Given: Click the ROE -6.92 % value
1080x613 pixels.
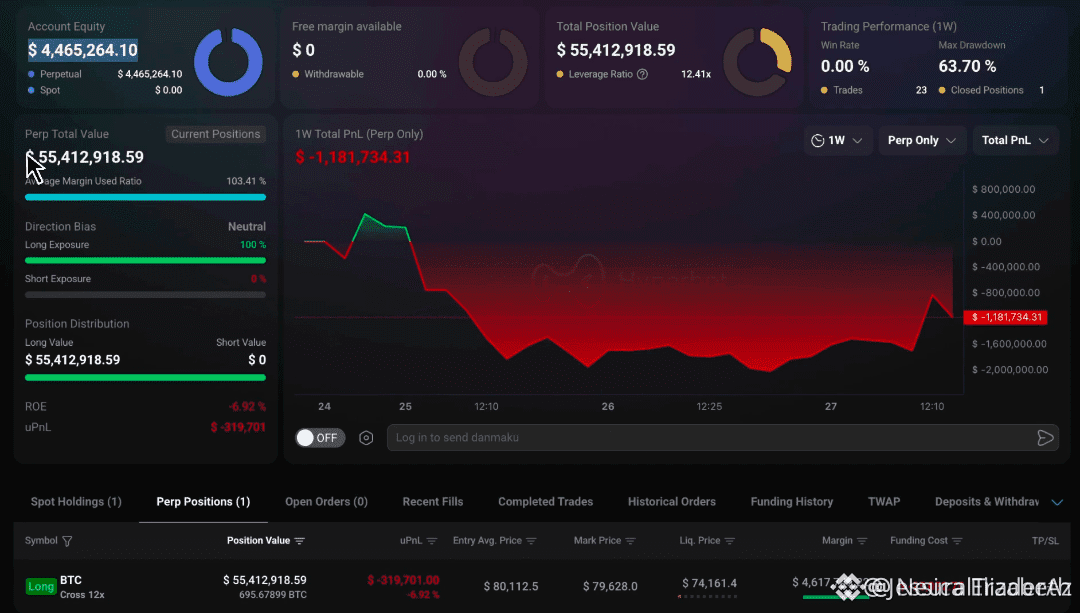Looking at the screenshot, I should [x=247, y=407].
